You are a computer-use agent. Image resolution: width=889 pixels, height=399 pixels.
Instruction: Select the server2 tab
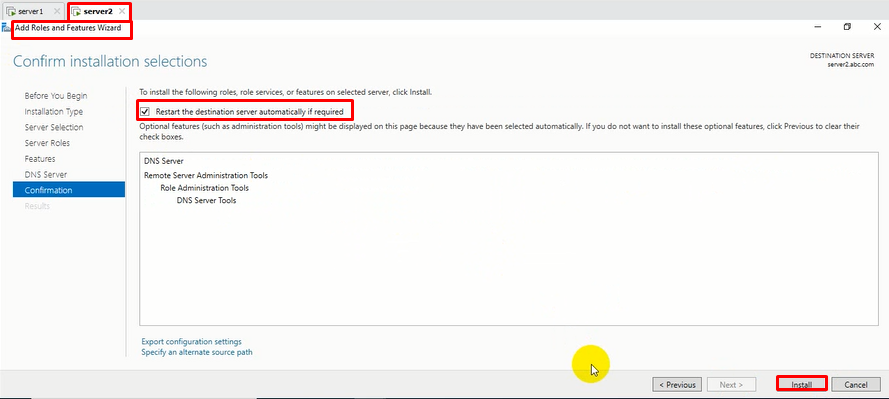pyautogui.click(x=98, y=11)
